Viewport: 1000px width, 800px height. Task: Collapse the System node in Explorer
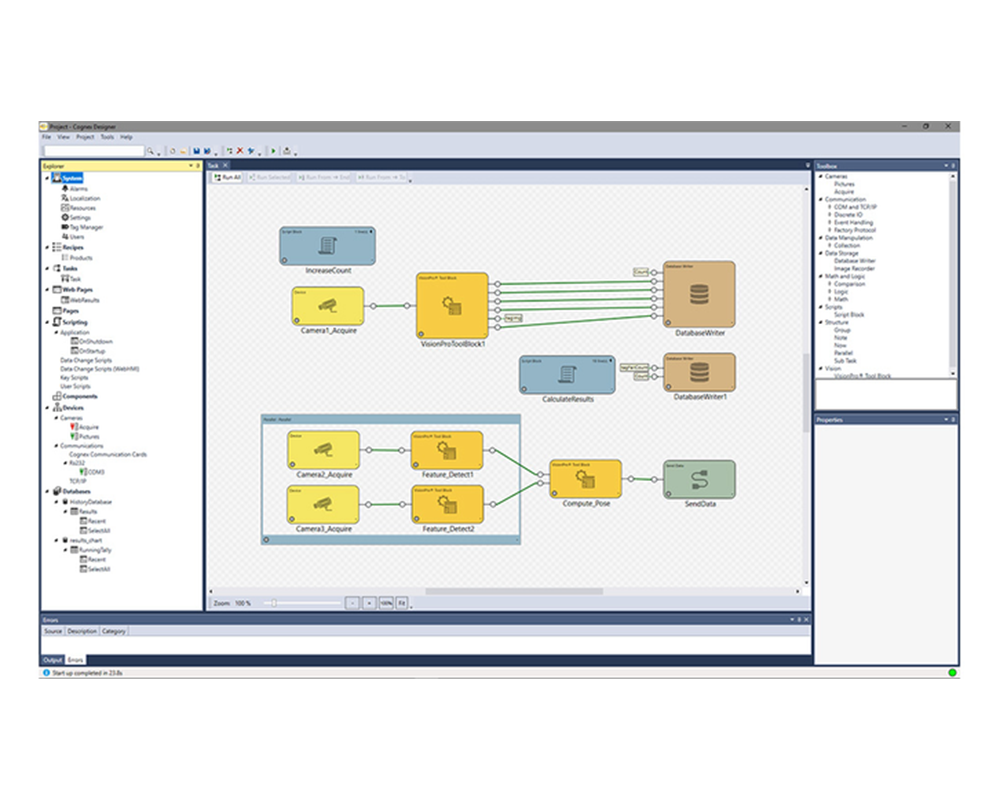[x=47, y=178]
